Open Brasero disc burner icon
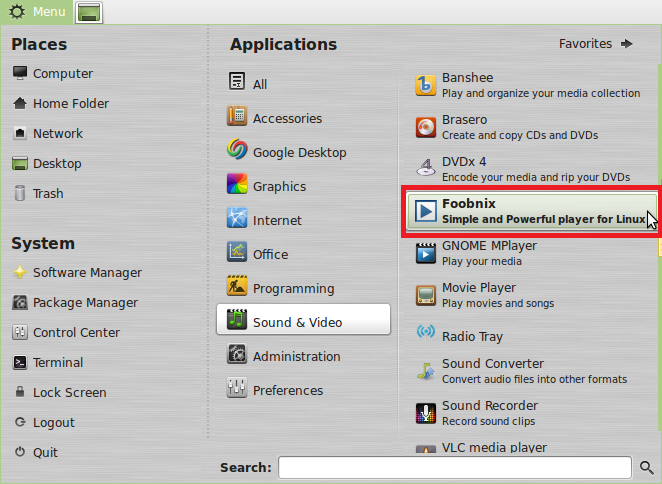This screenshot has width=662, height=484. click(x=426, y=127)
